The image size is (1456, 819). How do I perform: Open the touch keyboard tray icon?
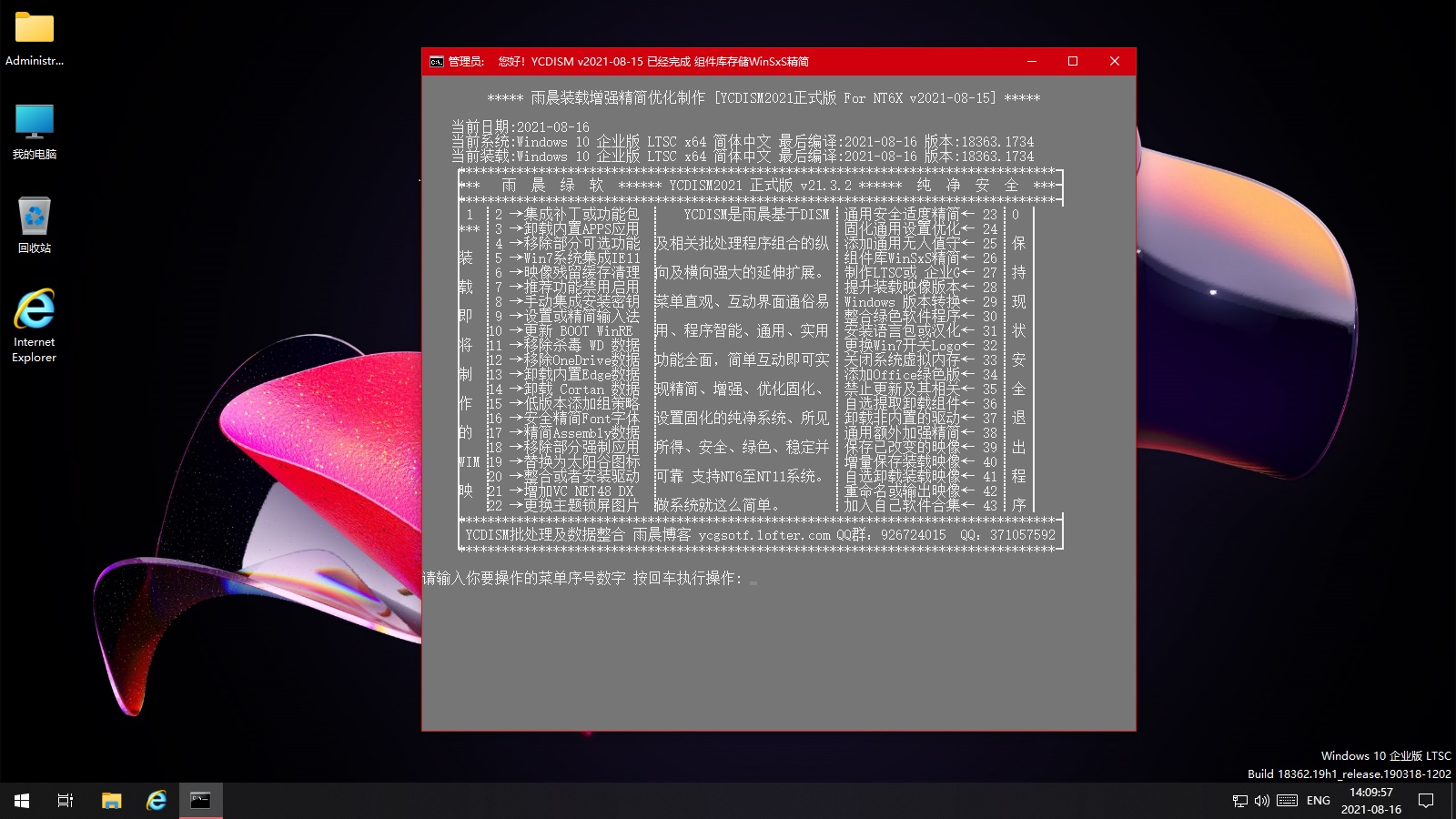tap(1287, 801)
